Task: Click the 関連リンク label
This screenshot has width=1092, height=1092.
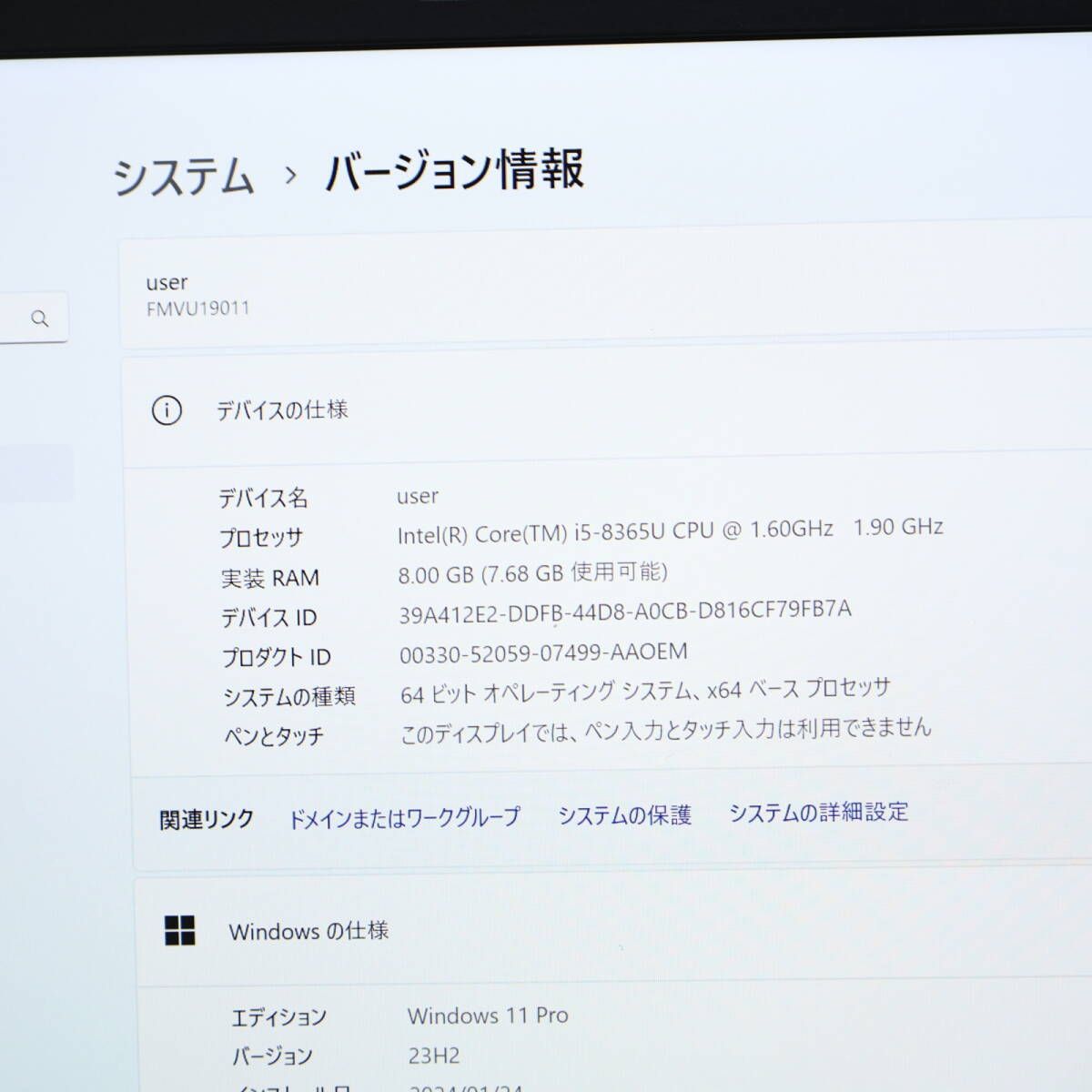Action: 207,819
